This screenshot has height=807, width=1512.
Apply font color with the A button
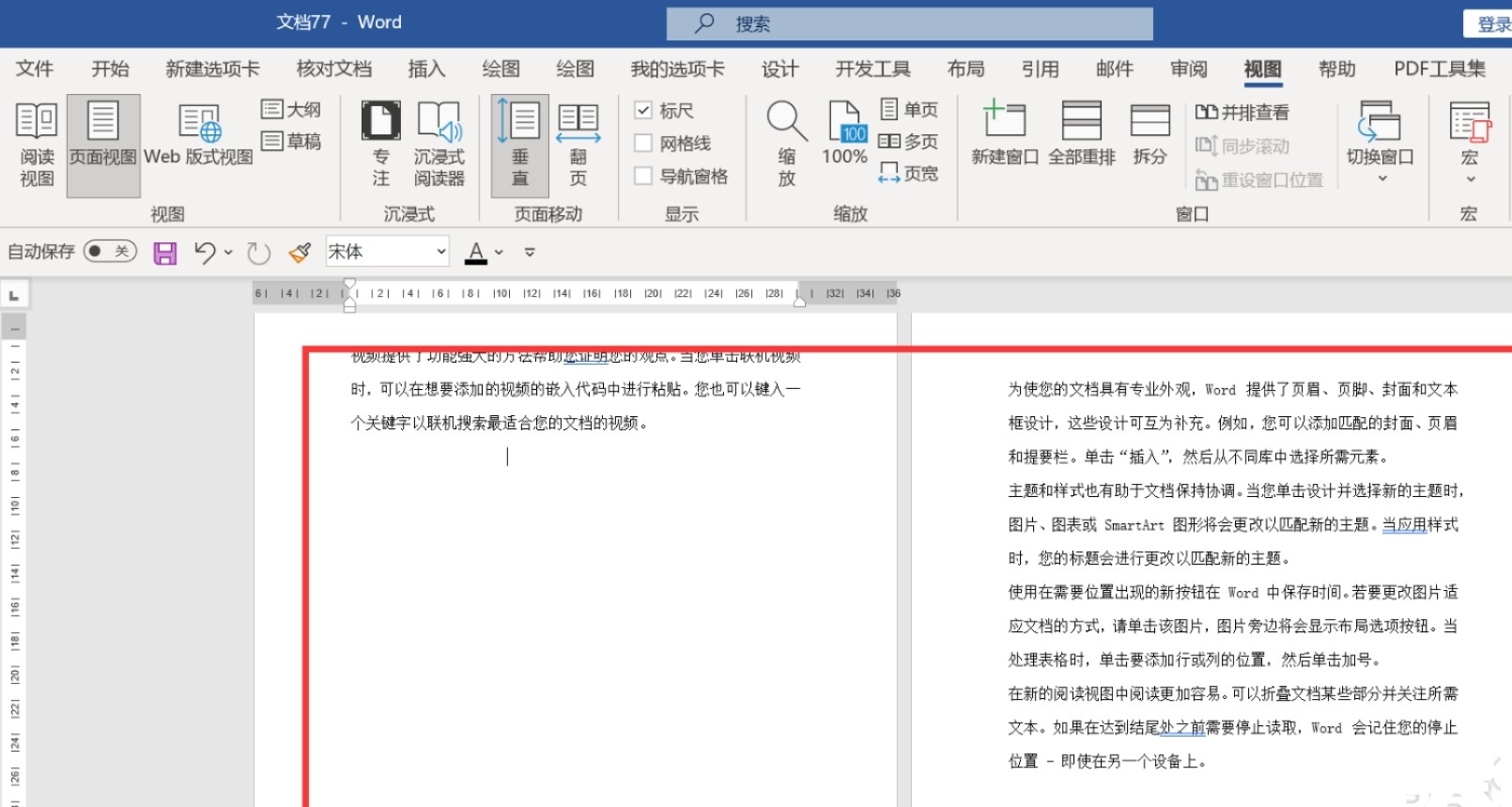tap(476, 252)
